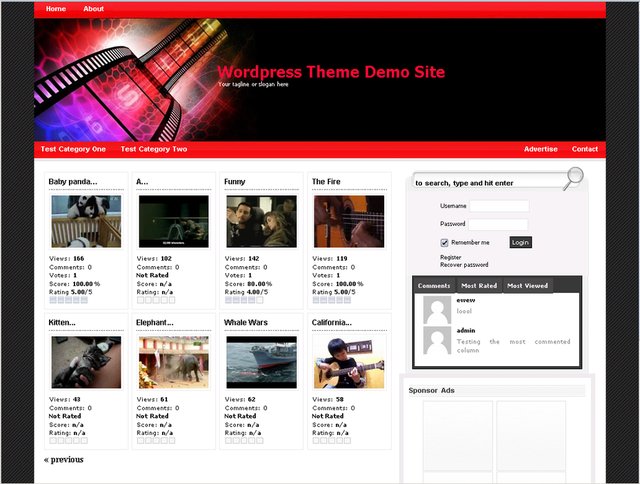Click the film strip header banner
This screenshot has width=640, height=484.
tap(320, 80)
